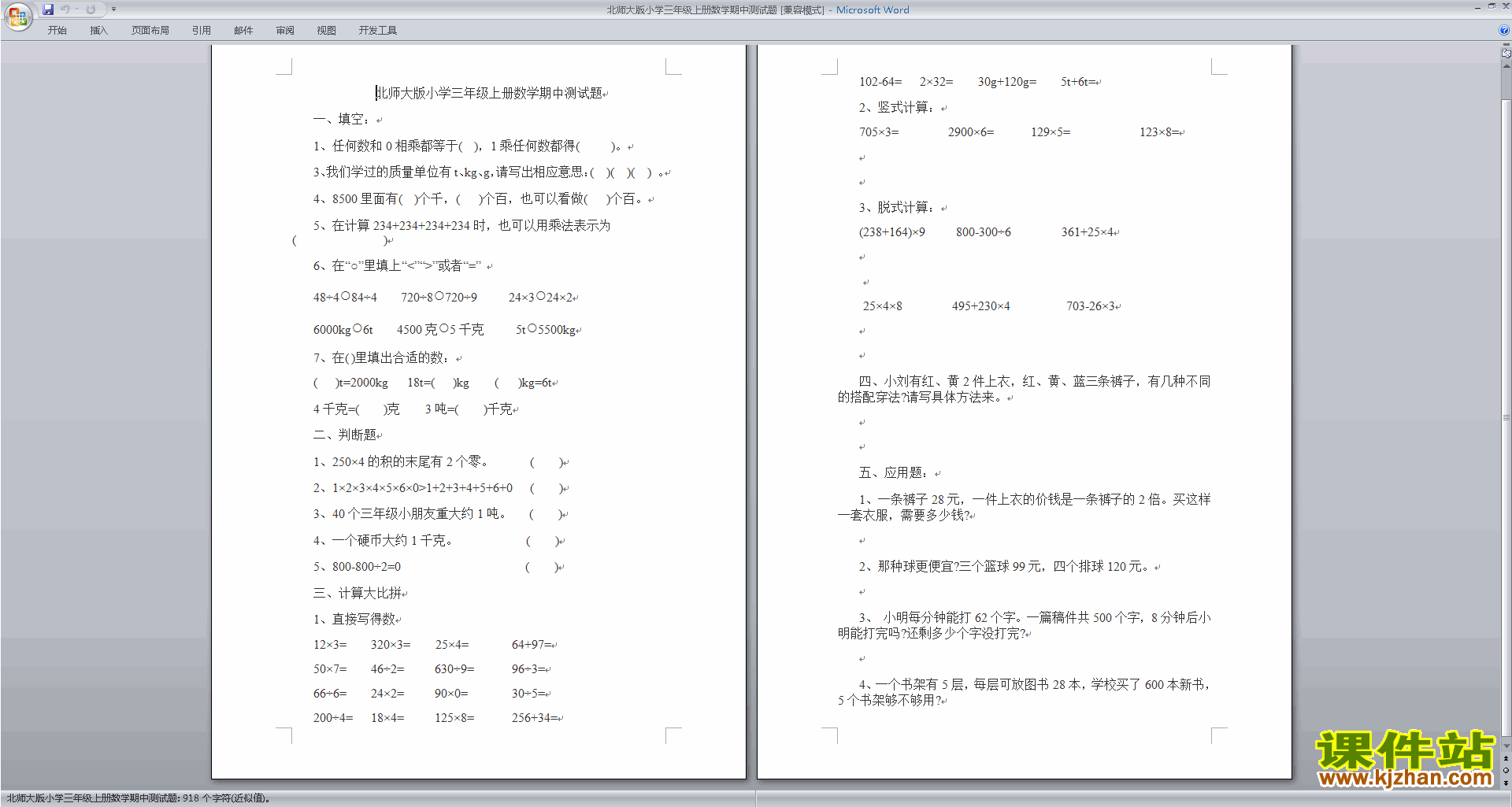Open the 开始 ribbon tab
The width and height of the screenshot is (1512, 807).
click(x=57, y=31)
